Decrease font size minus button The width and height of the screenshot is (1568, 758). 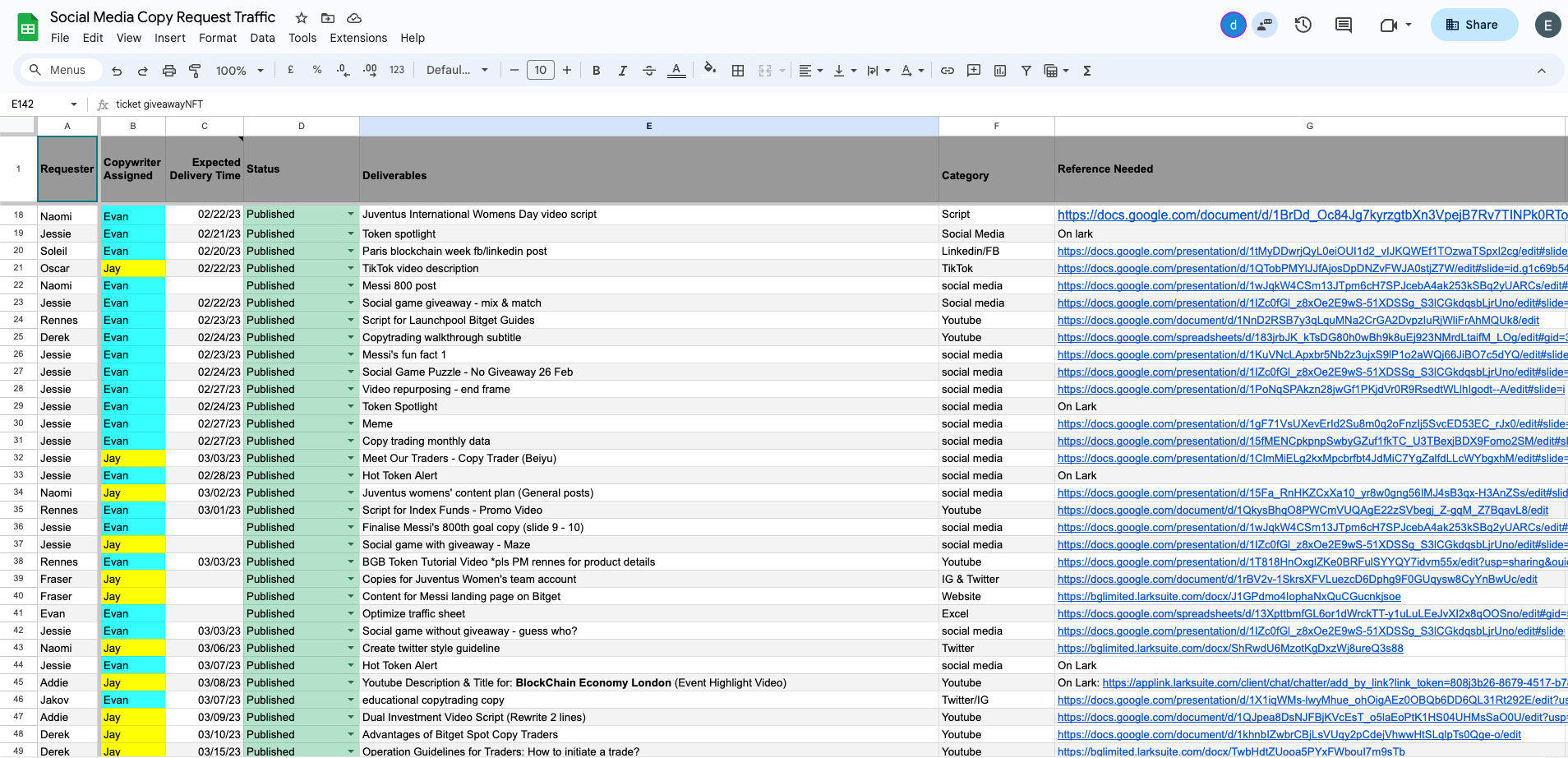pyautogui.click(x=514, y=71)
